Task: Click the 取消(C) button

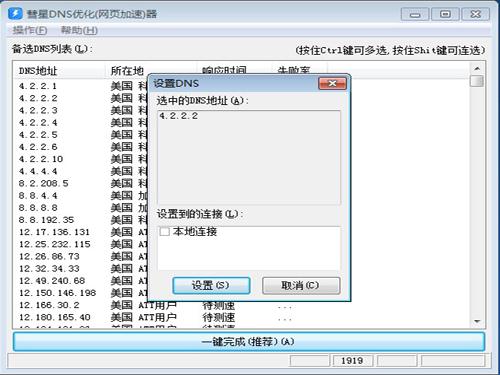Action: (301, 285)
